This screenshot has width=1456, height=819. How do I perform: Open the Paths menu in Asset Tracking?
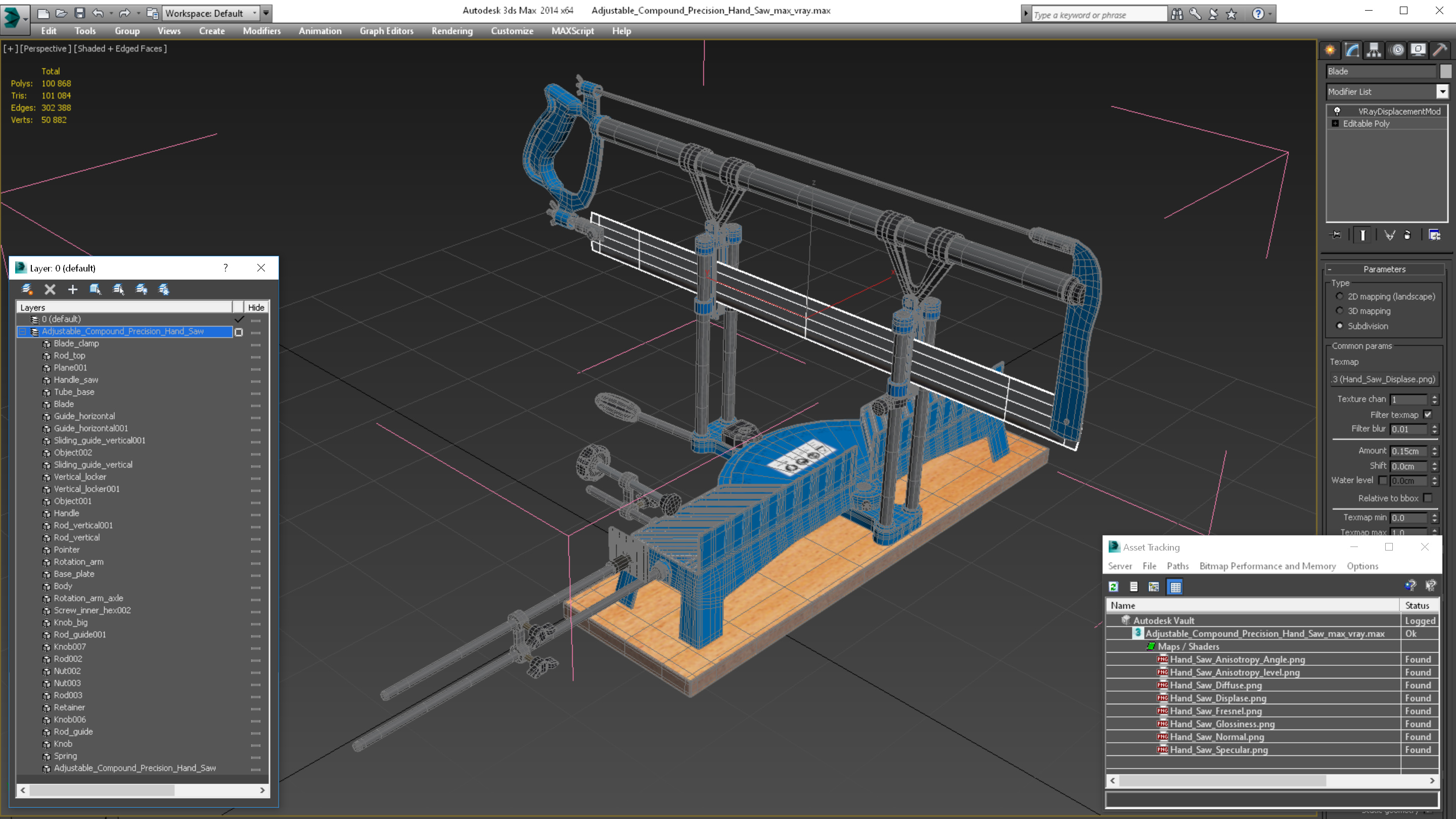[x=1177, y=566]
